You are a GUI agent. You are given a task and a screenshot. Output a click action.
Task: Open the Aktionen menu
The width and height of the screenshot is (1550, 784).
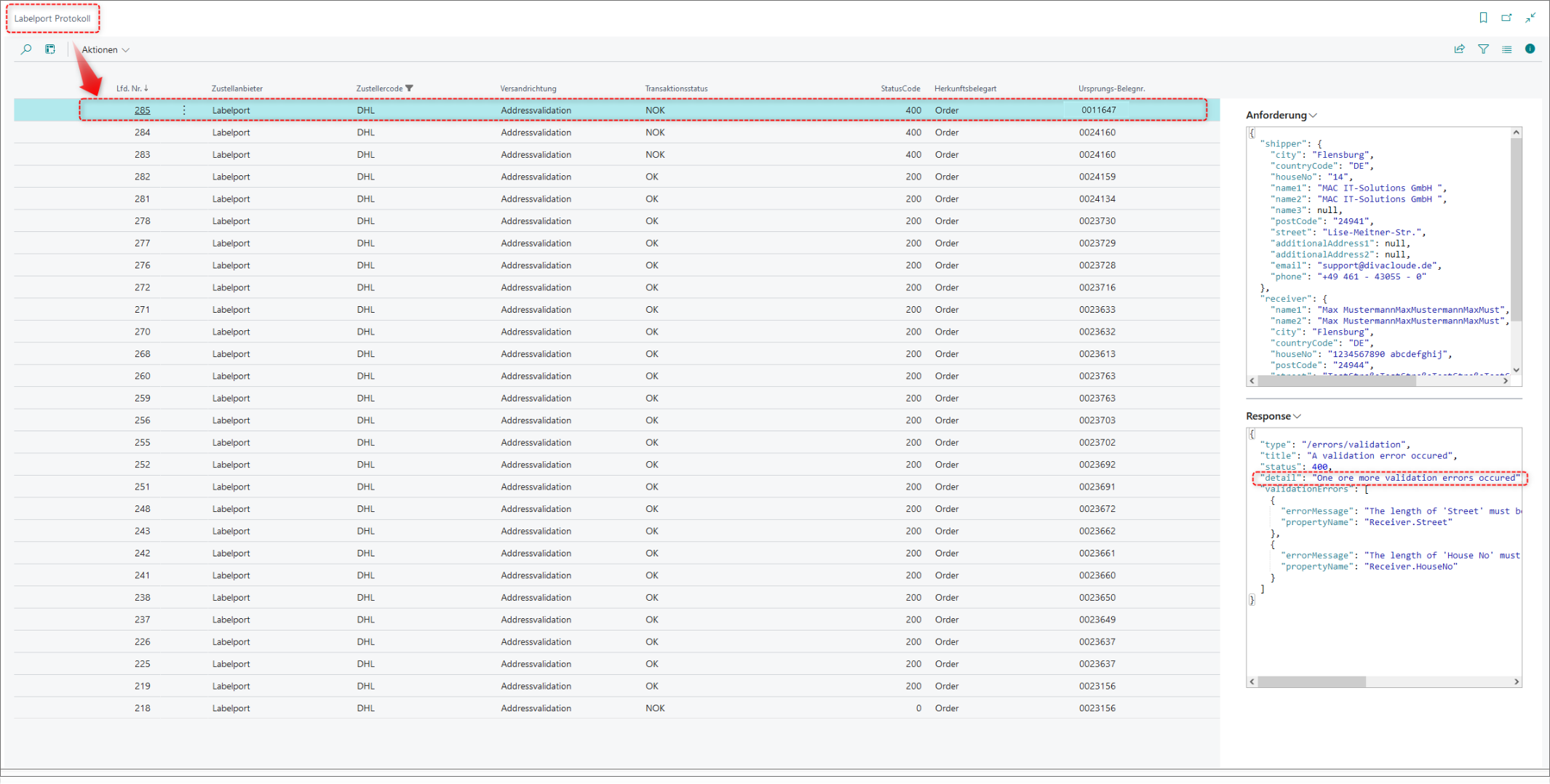click(106, 49)
